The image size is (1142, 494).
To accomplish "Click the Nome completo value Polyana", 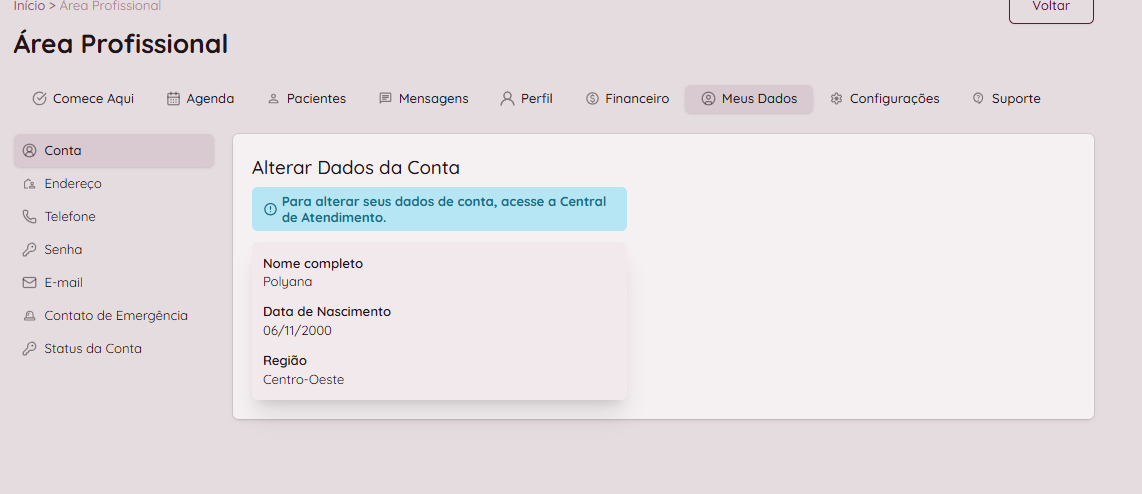I will click(288, 282).
